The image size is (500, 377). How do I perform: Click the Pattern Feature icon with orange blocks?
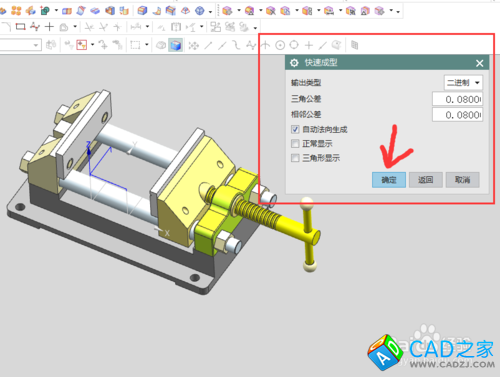(16, 11)
